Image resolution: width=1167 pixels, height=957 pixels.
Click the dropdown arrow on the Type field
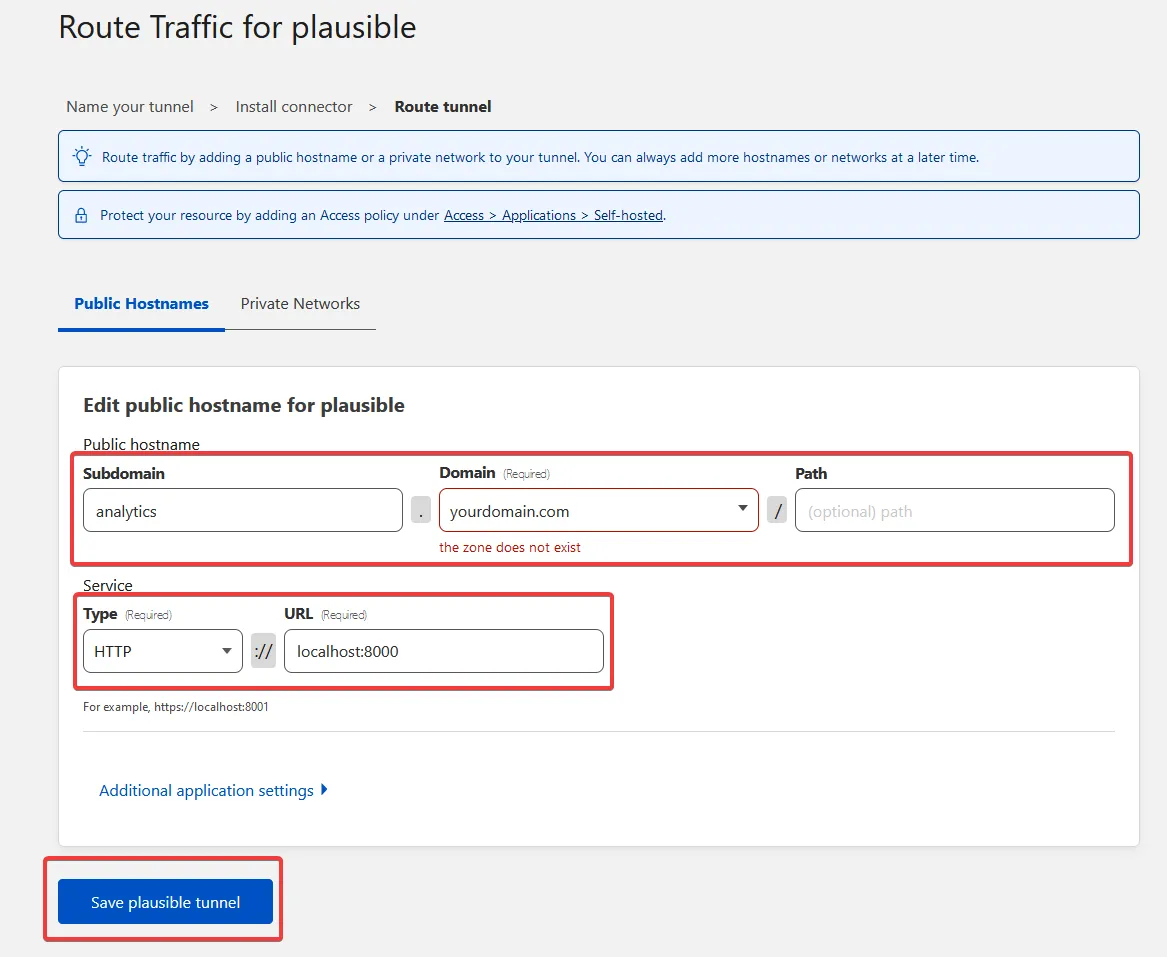pyautogui.click(x=227, y=650)
